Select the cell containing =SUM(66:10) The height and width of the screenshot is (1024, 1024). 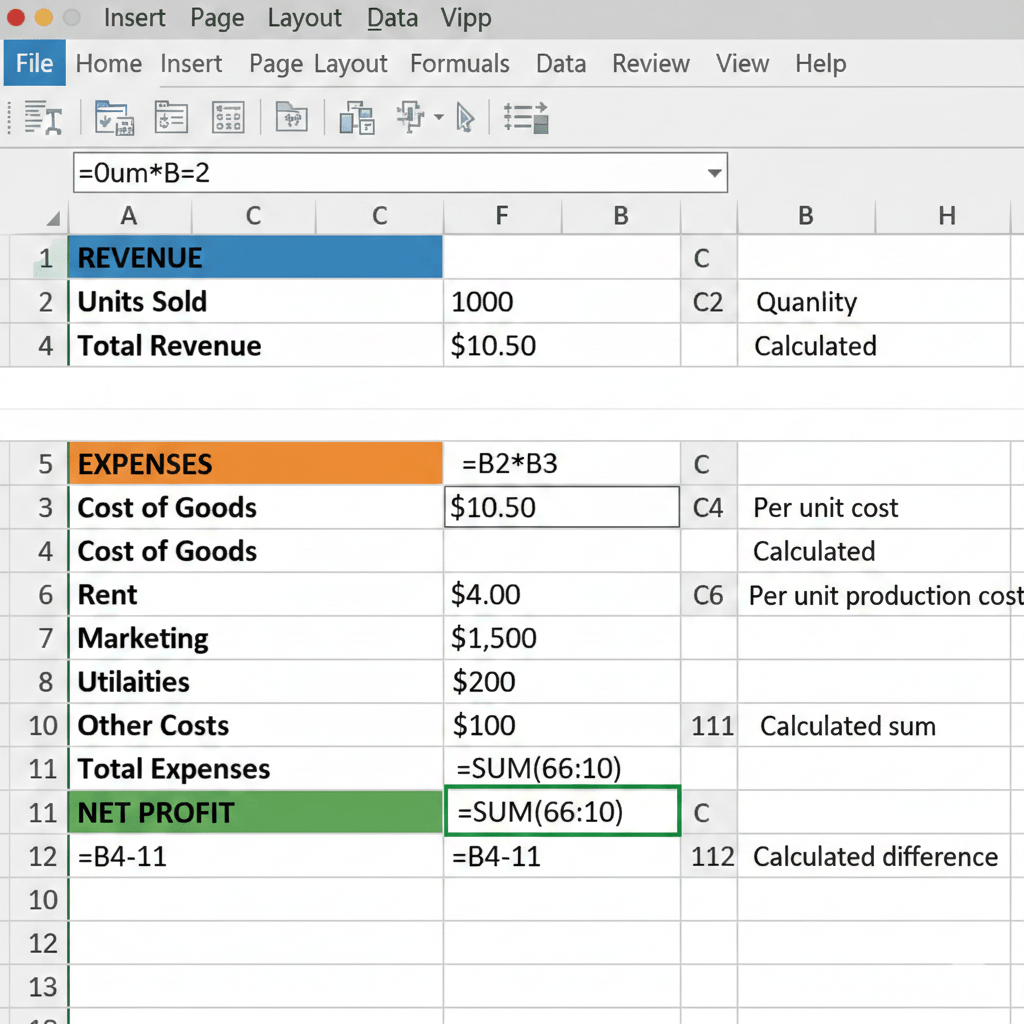pyautogui.click(x=561, y=812)
